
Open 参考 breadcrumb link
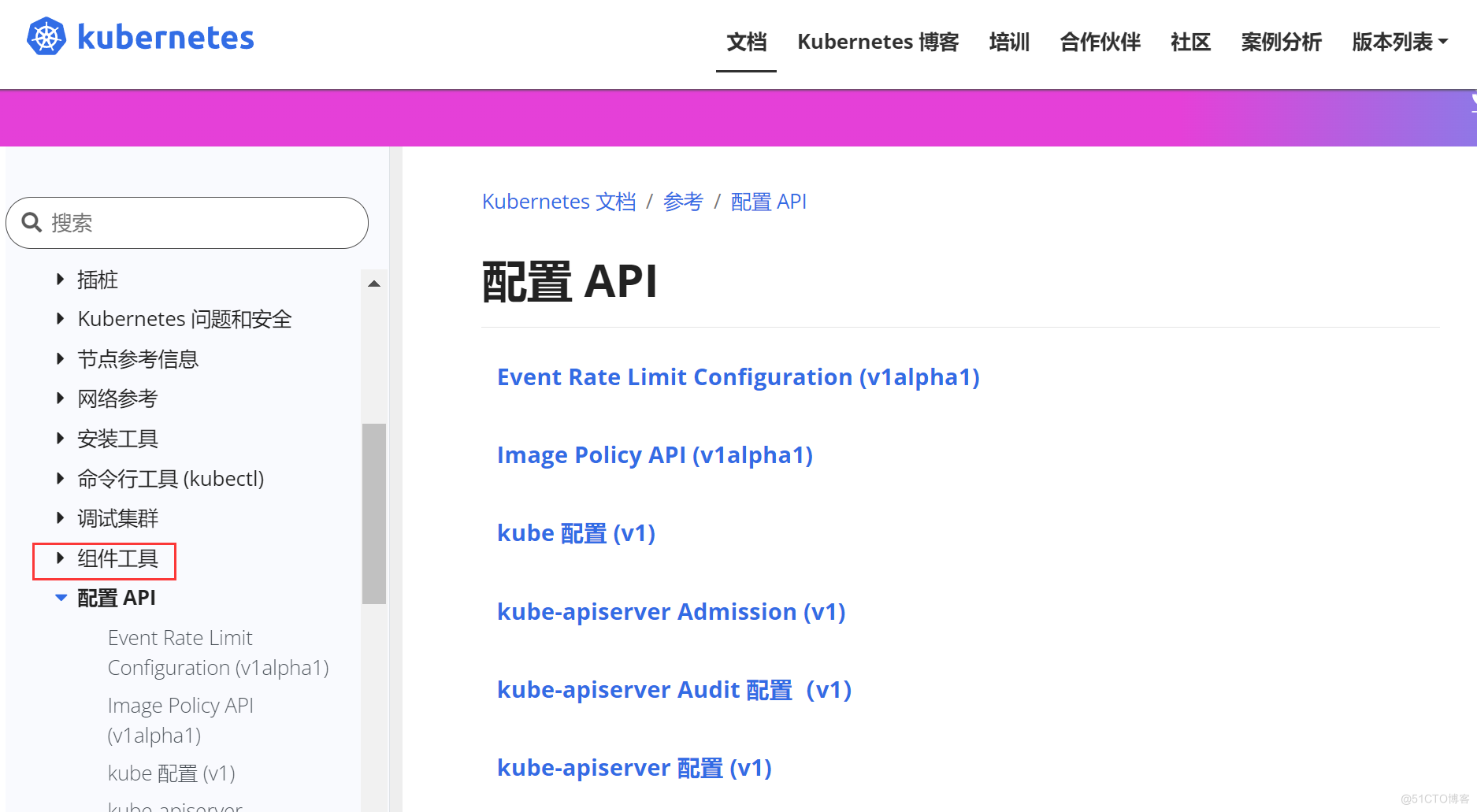pyautogui.click(x=683, y=202)
